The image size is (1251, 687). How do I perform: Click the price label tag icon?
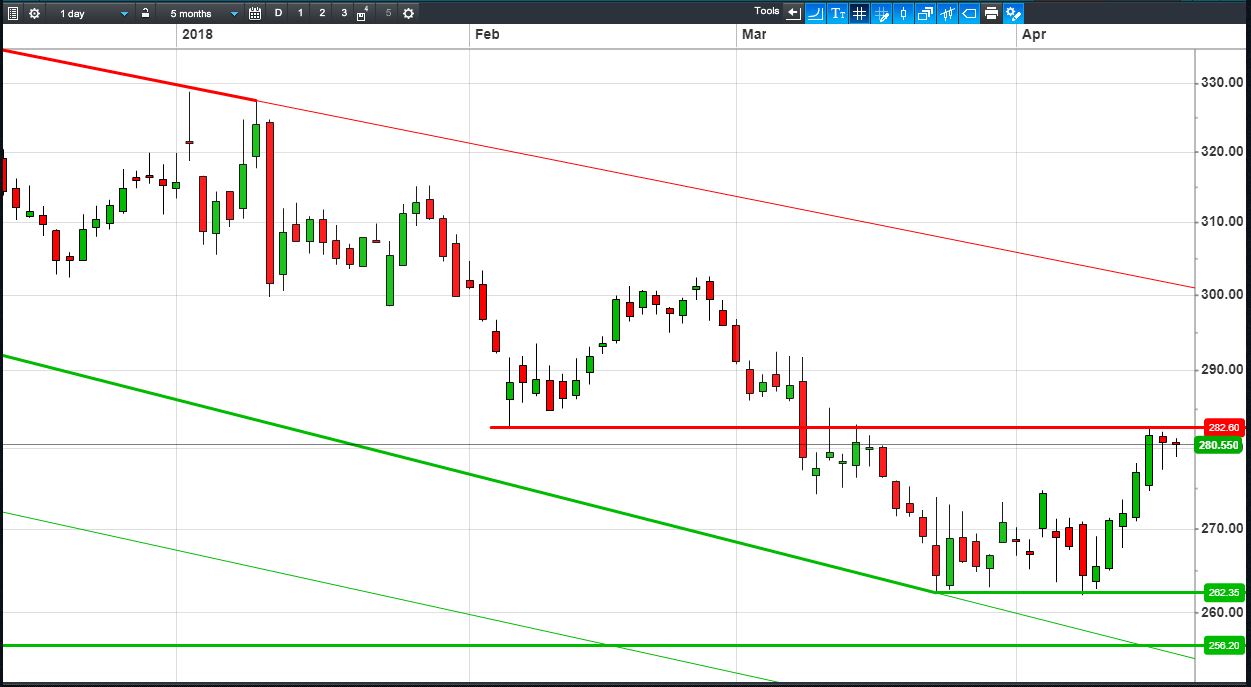(969, 13)
